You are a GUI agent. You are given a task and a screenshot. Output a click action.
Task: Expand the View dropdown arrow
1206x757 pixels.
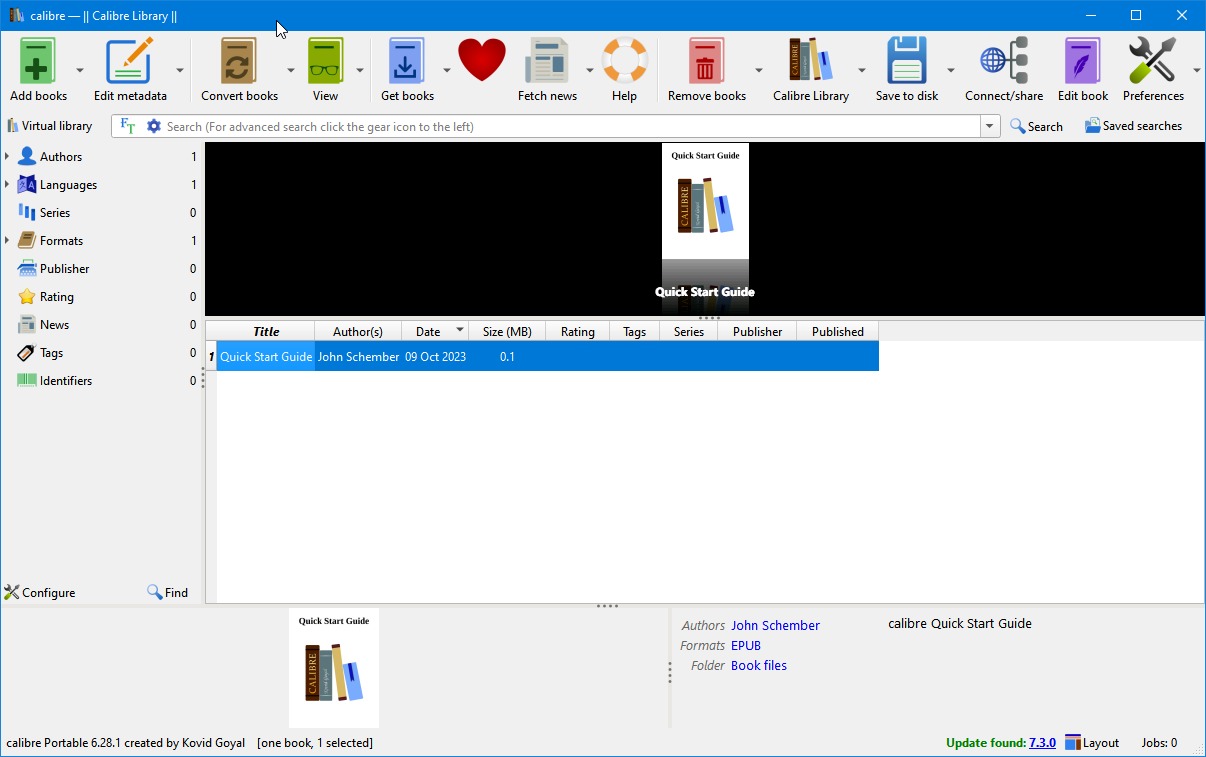[360, 70]
